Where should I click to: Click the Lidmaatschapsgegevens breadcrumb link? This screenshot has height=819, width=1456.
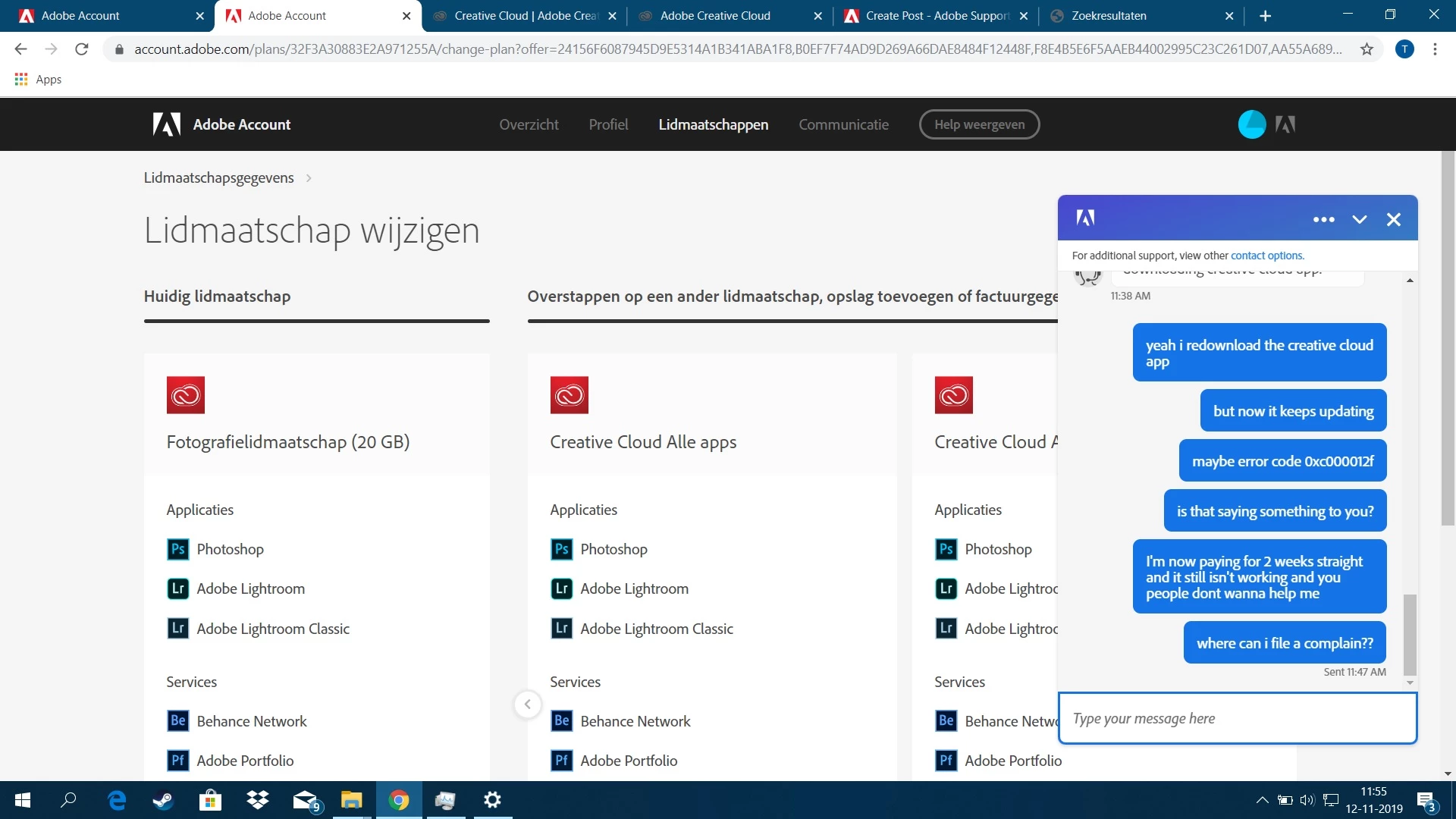218,177
